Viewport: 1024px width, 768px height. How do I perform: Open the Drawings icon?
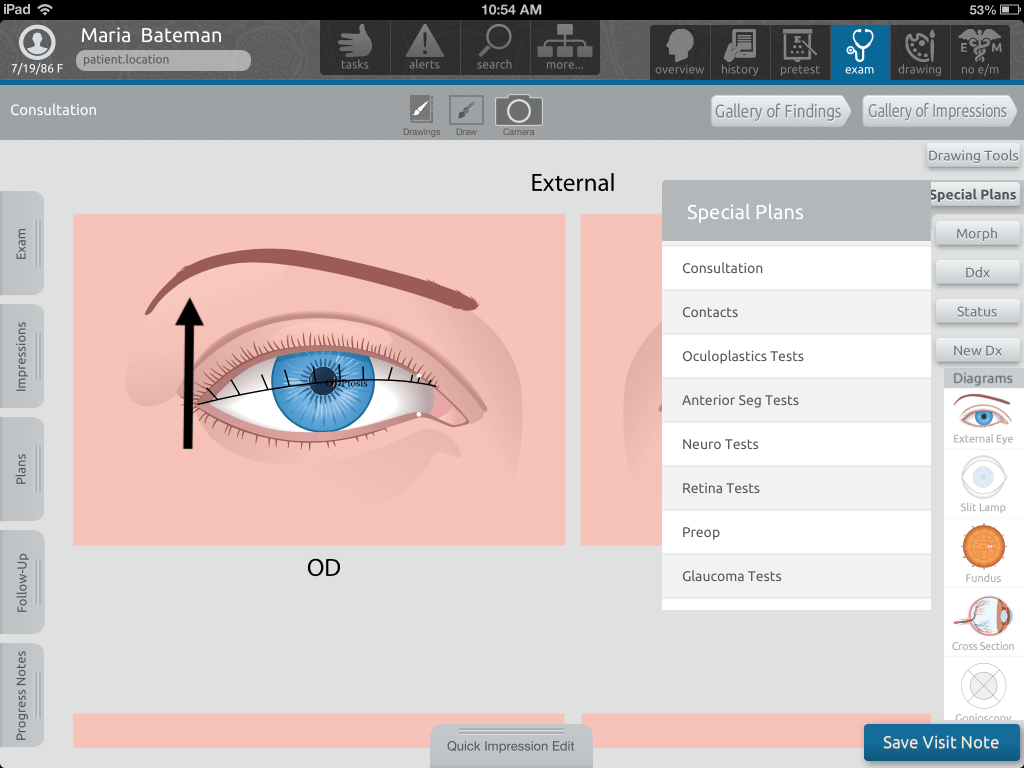pyautogui.click(x=421, y=112)
